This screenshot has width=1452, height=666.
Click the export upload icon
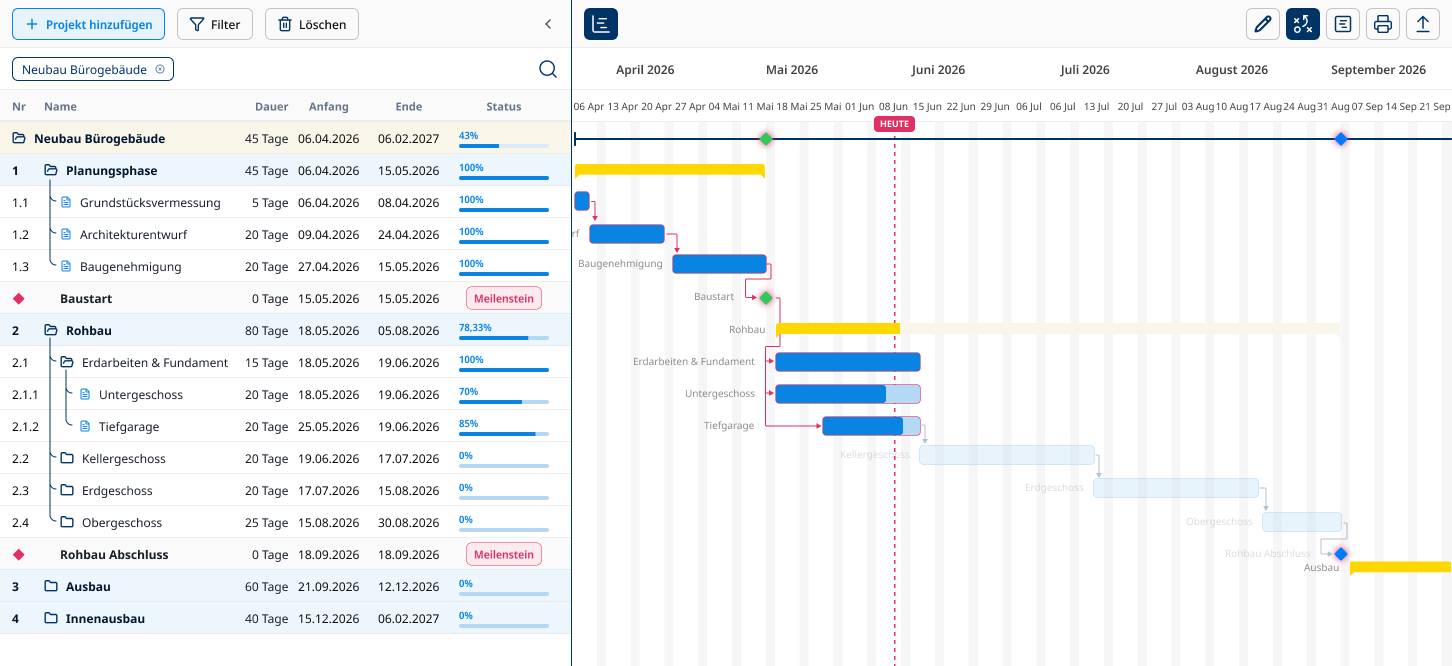pyautogui.click(x=1423, y=24)
